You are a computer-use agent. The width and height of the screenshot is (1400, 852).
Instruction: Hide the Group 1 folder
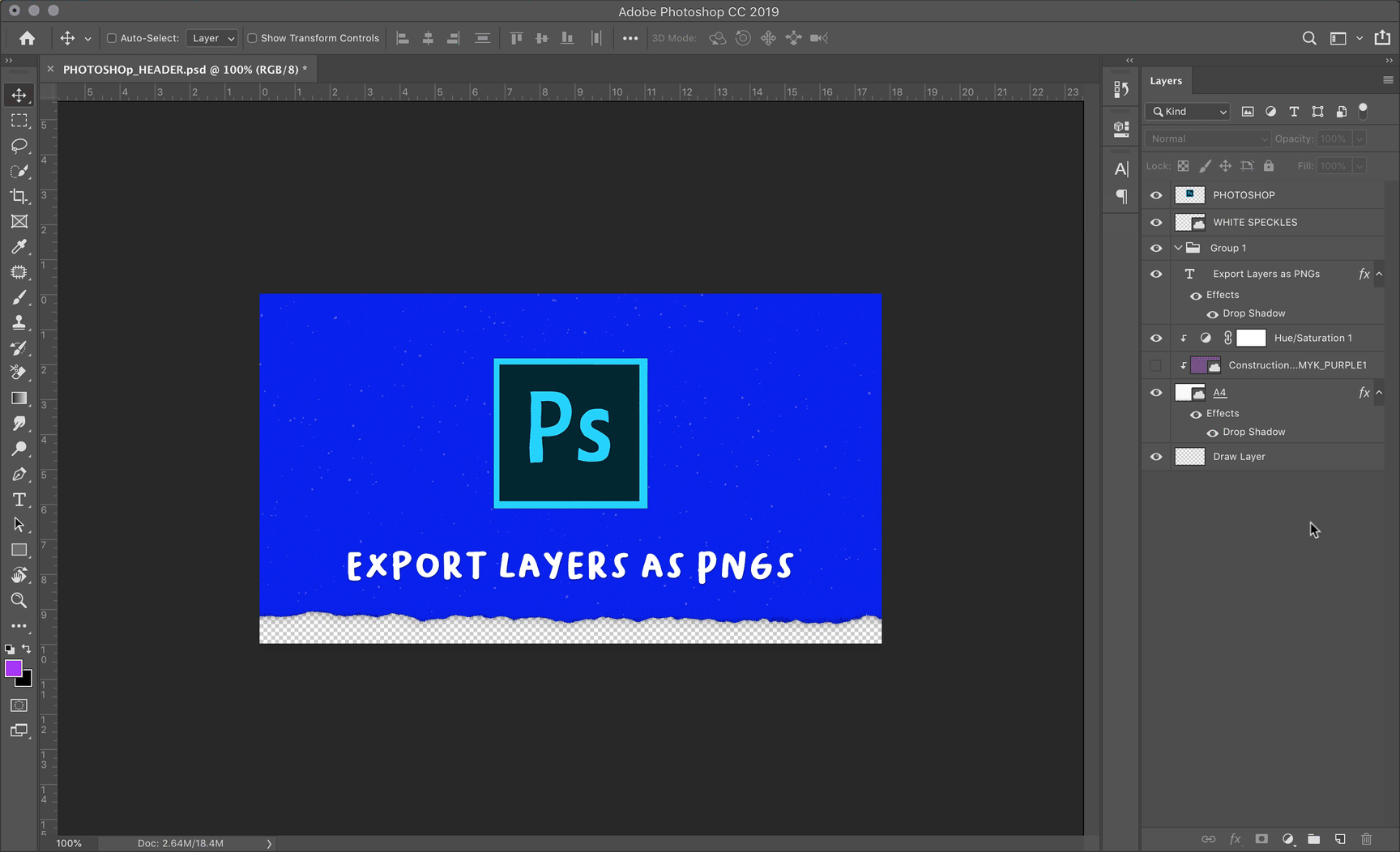(1156, 249)
